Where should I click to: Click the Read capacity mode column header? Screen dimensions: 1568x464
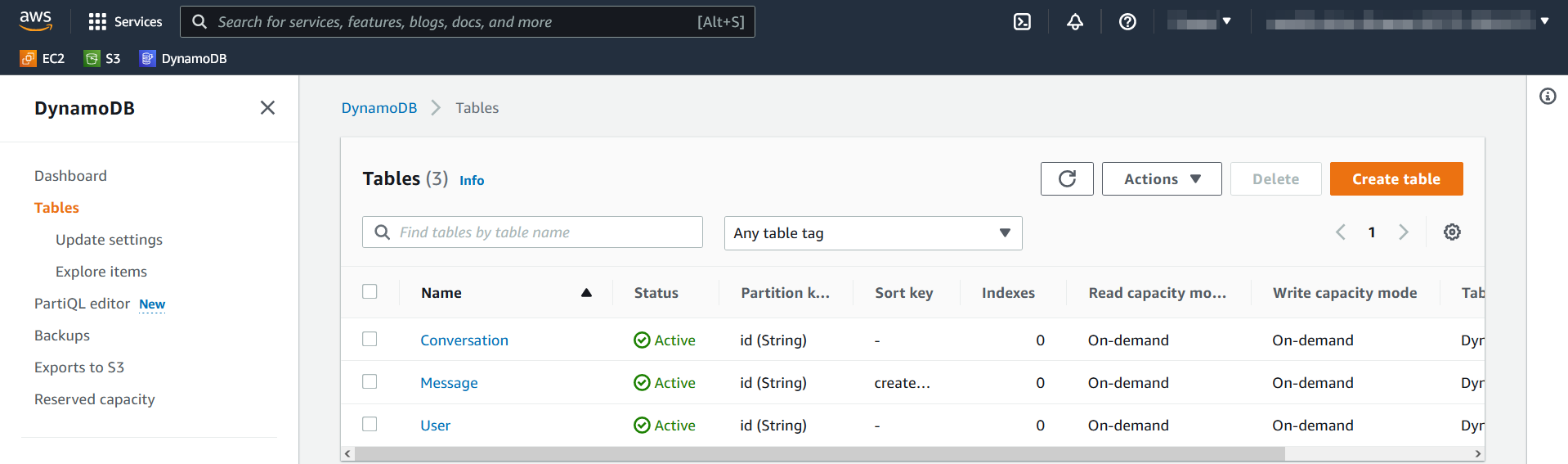click(1157, 293)
